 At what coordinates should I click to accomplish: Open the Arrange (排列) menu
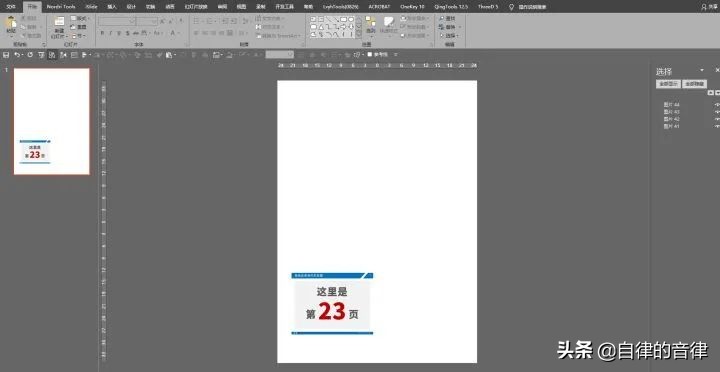pos(371,27)
